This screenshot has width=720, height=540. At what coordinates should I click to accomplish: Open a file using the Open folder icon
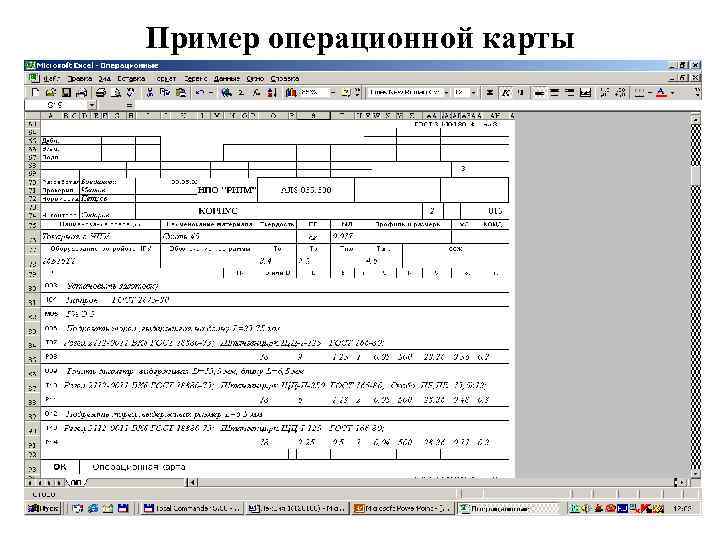click(x=51, y=93)
